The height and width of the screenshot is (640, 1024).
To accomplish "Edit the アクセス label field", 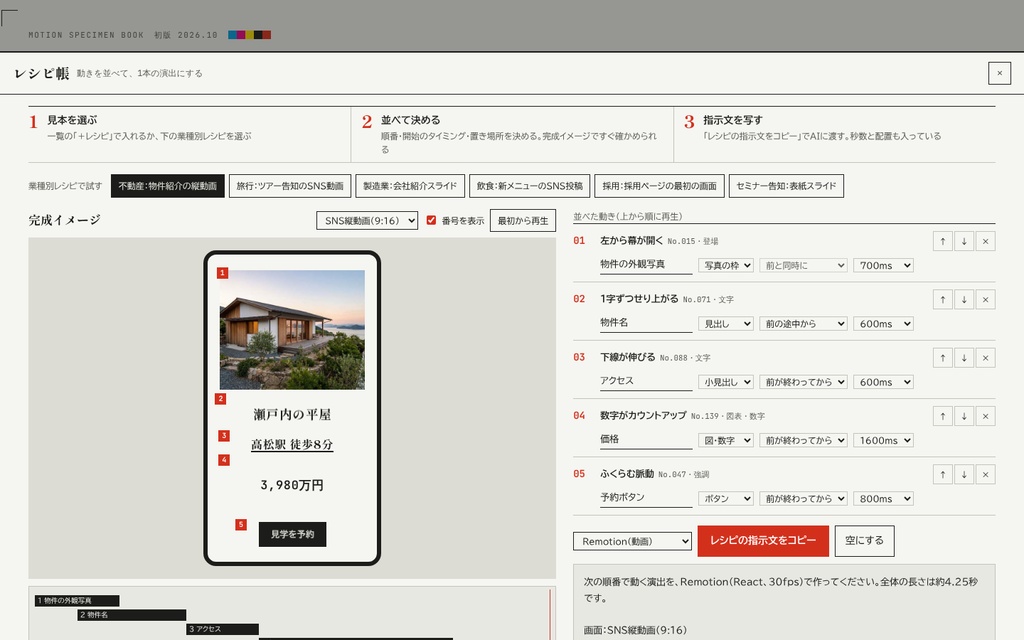I will 646,381.
